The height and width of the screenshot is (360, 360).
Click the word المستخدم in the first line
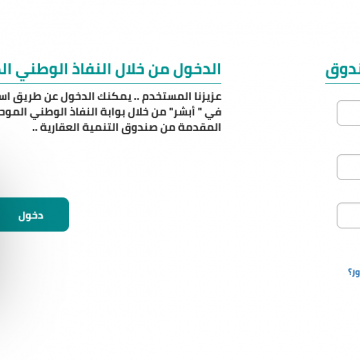click(161, 97)
